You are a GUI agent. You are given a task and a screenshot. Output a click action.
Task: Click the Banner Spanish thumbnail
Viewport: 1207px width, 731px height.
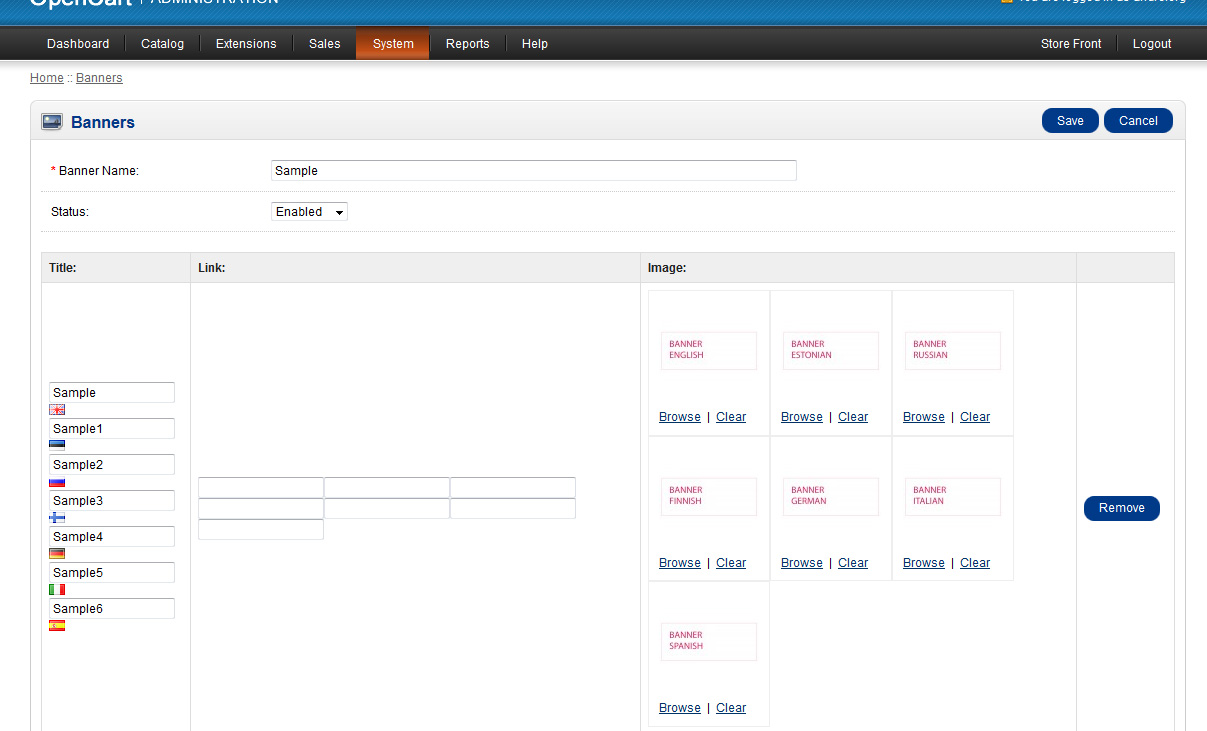tap(709, 641)
